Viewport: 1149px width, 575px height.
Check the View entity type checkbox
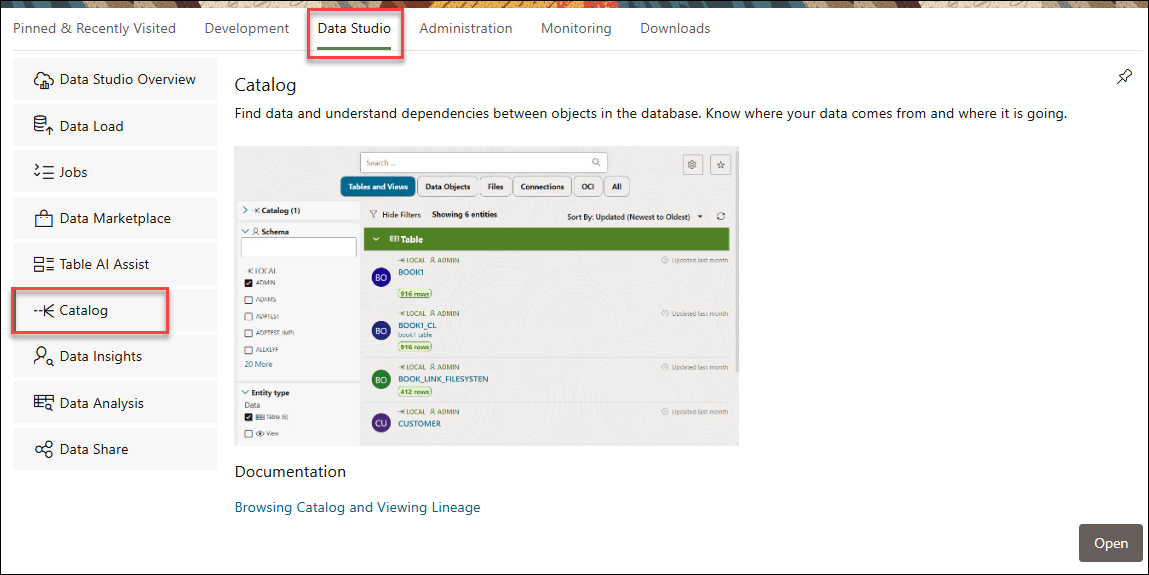249,434
